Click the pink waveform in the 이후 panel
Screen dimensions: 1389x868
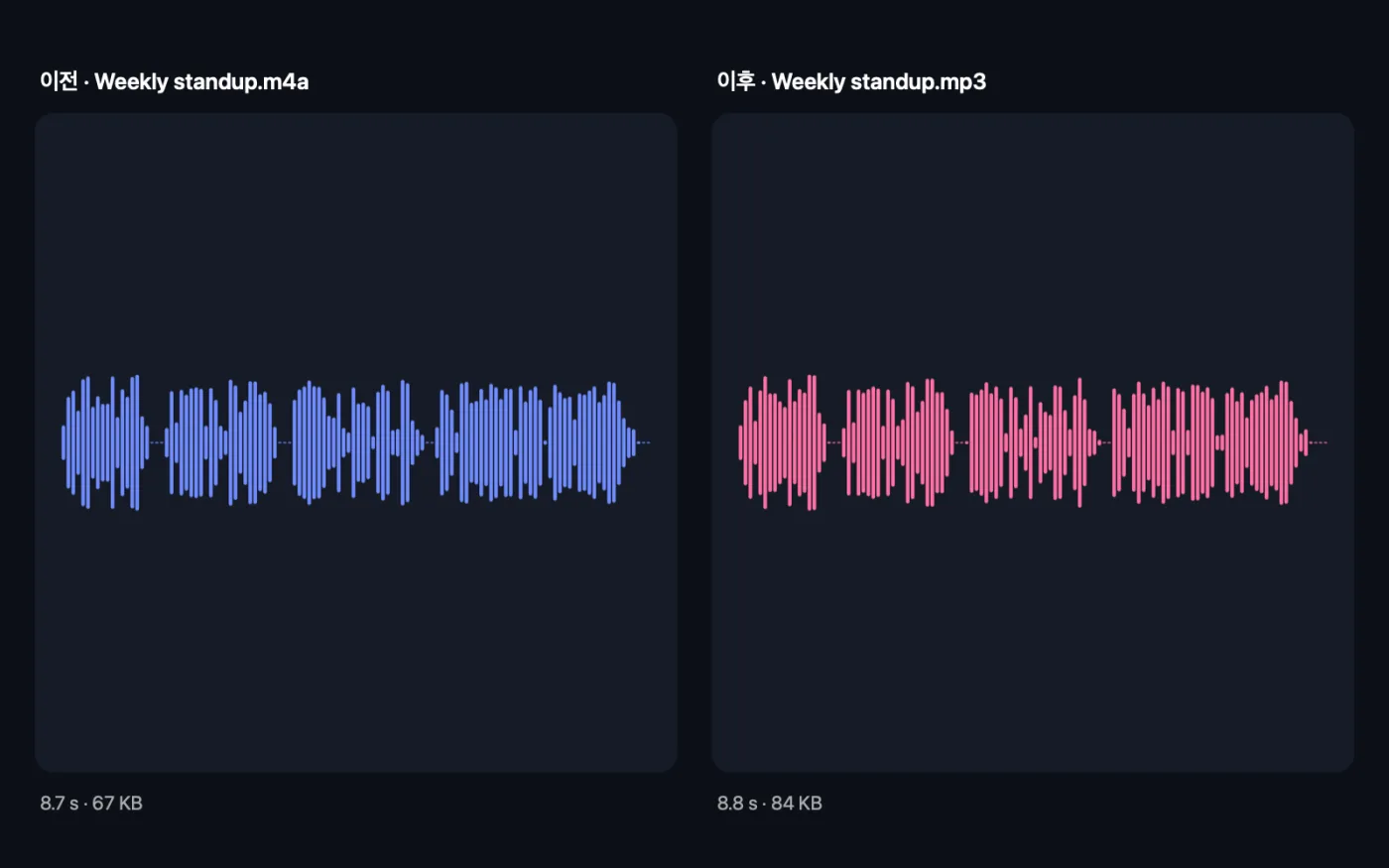click(1033, 442)
